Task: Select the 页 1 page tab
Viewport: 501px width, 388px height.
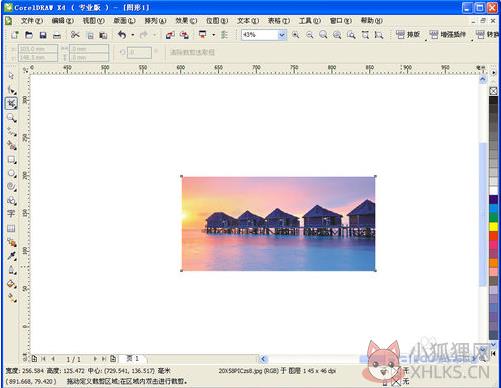Action: point(133,358)
